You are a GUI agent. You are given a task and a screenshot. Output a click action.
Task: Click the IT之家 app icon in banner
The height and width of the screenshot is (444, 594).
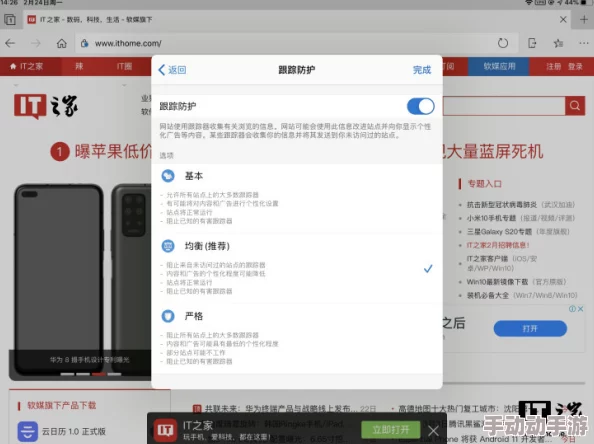165,430
